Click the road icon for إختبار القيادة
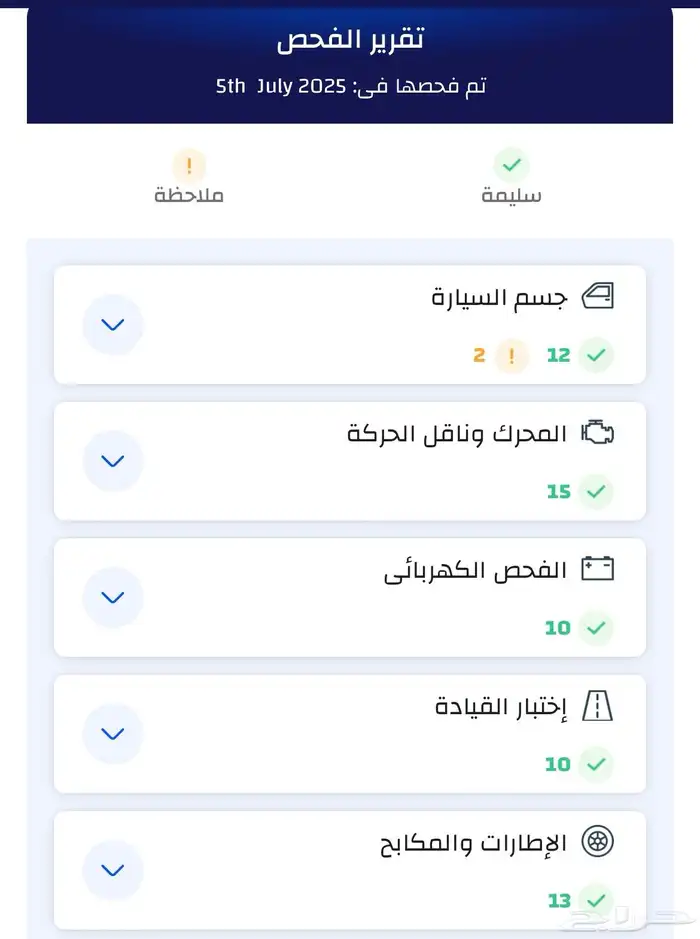This screenshot has width=700, height=939. tap(597, 706)
